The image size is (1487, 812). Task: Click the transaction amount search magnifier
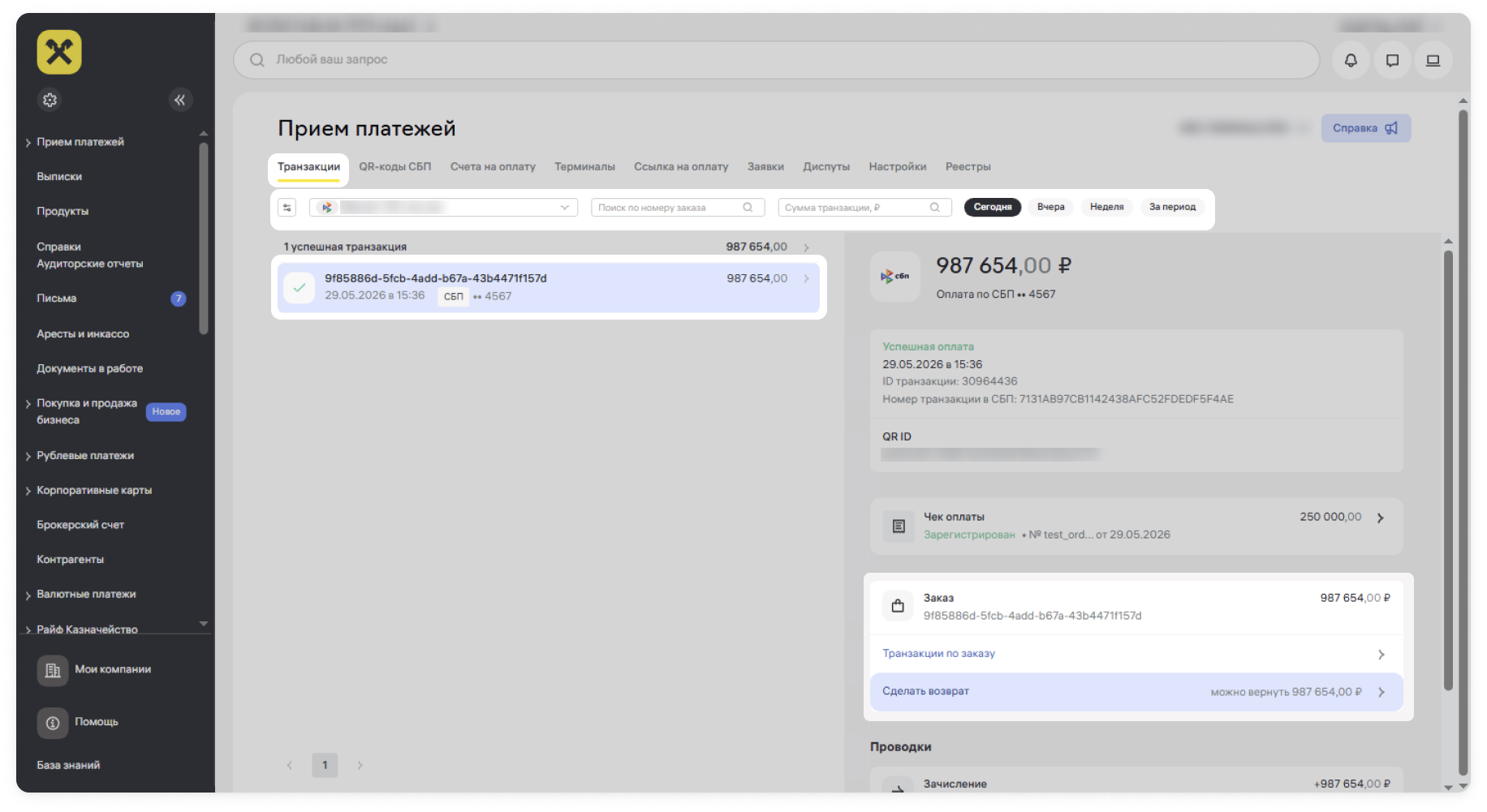pyautogui.click(x=935, y=208)
